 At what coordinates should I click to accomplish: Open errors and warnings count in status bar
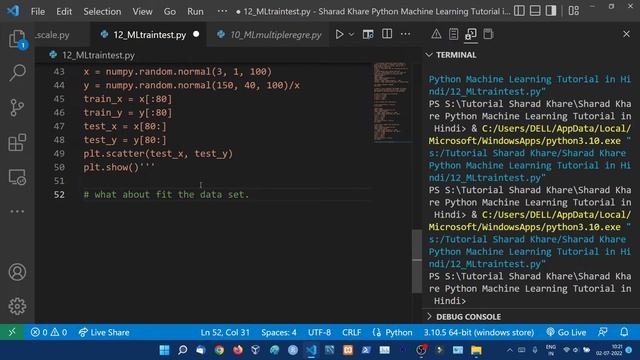[x=49, y=332]
